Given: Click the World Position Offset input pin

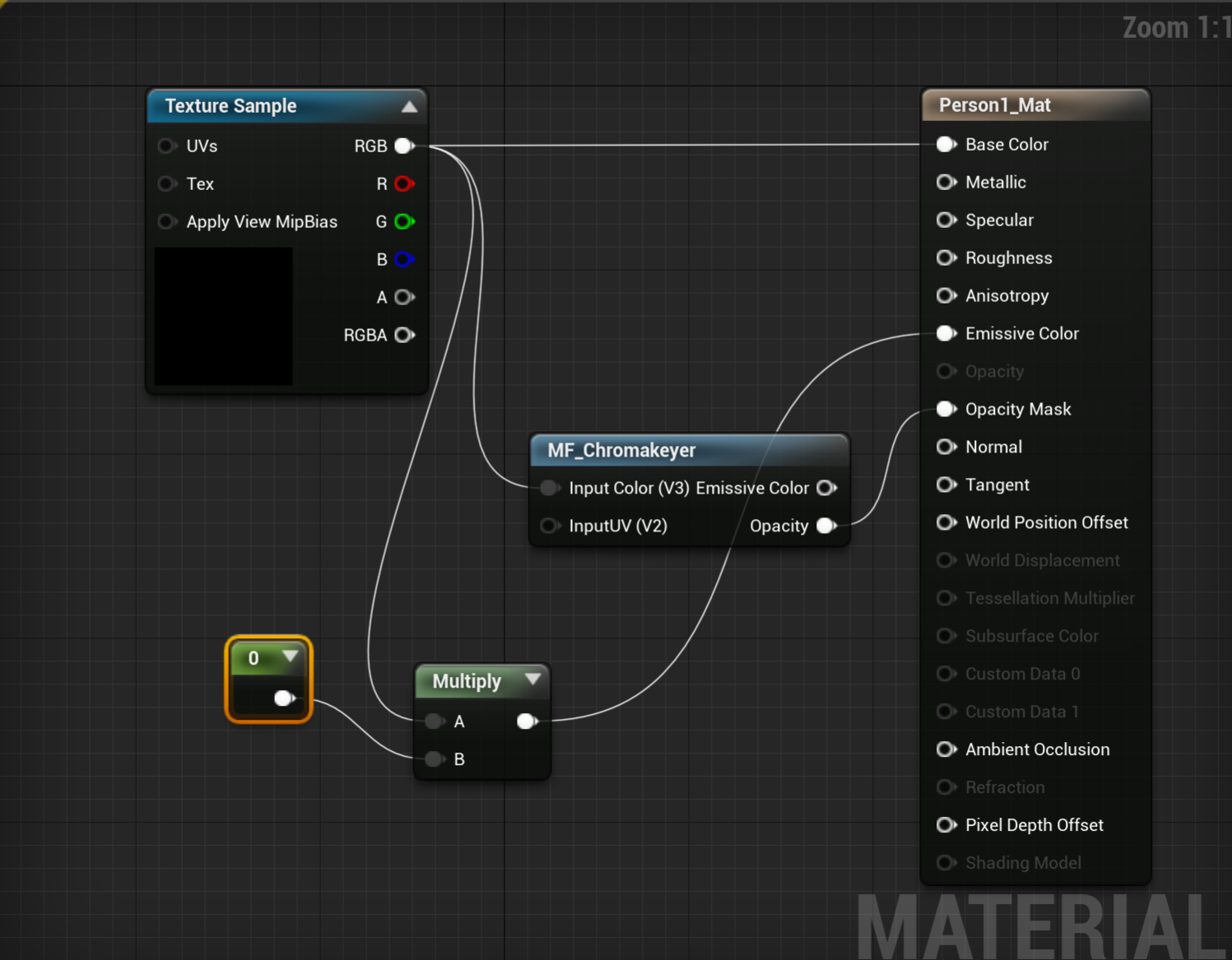Looking at the screenshot, I should (946, 522).
